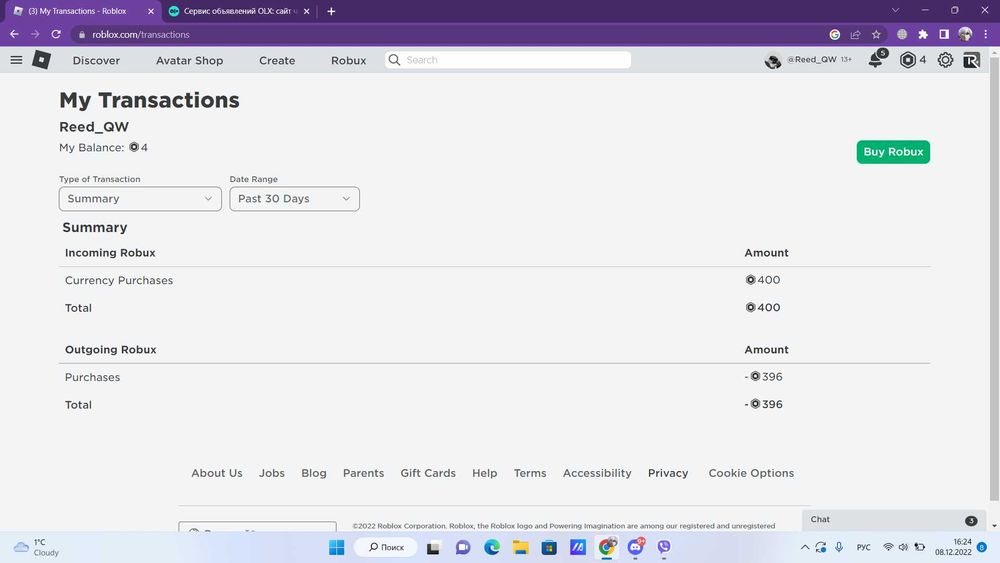Expand the Chat panel
Screen dimensions: 1000x563
point(894,520)
